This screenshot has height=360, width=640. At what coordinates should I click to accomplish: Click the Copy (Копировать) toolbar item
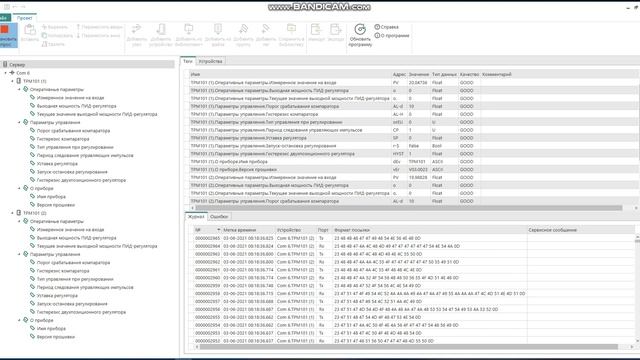(x=57, y=36)
